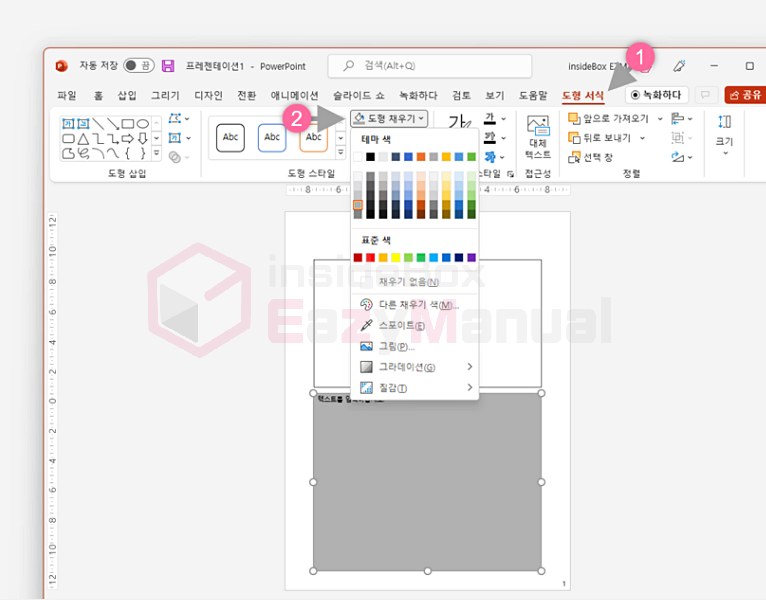Click the comments speech bubble icon
The image size is (766, 600).
point(705,95)
